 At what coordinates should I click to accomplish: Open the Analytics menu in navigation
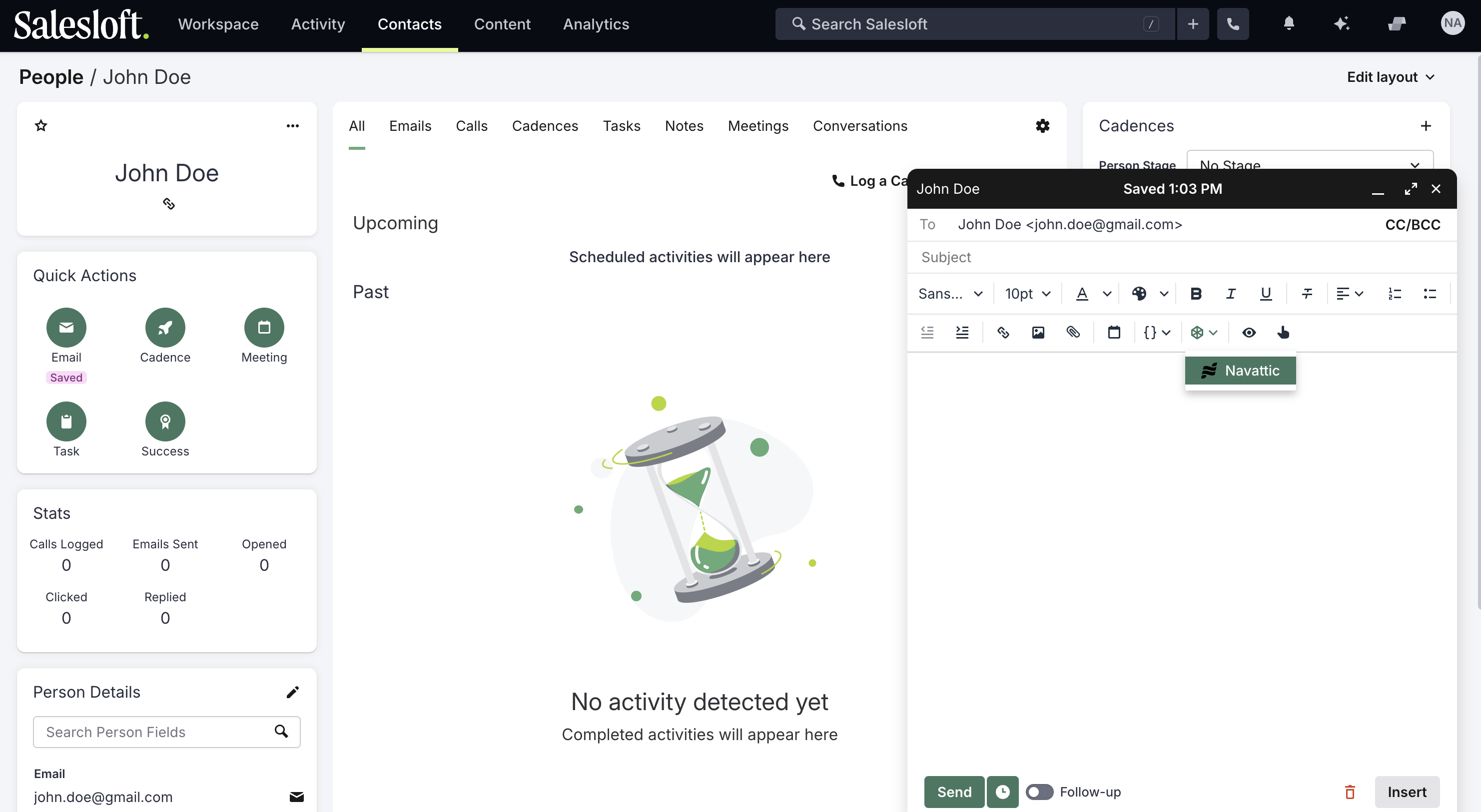pos(596,24)
